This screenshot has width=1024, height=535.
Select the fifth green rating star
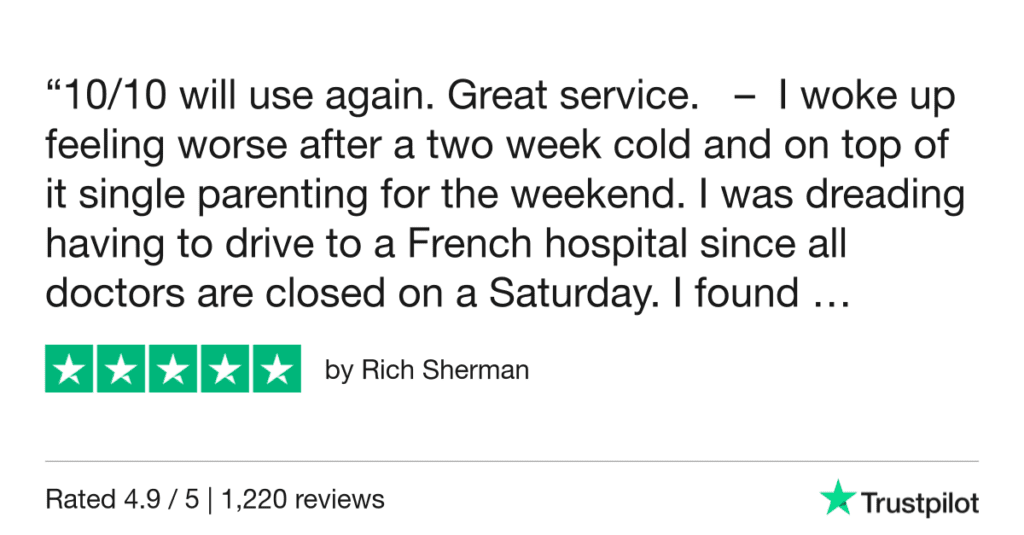[275, 370]
